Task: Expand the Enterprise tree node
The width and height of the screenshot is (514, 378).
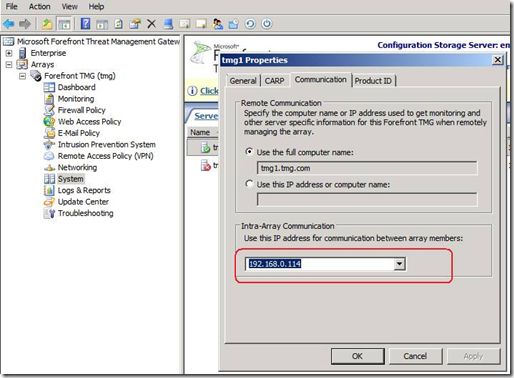Action: [x=9, y=53]
